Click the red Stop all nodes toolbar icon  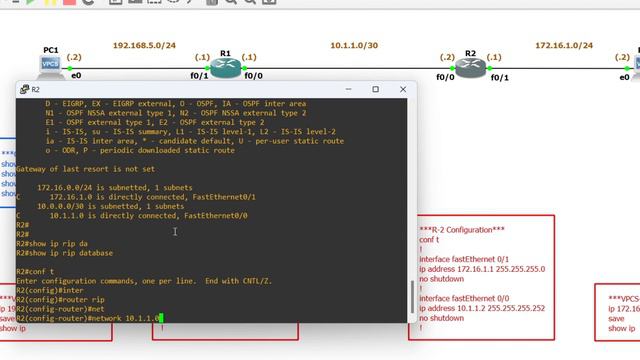click(x=69, y=2)
